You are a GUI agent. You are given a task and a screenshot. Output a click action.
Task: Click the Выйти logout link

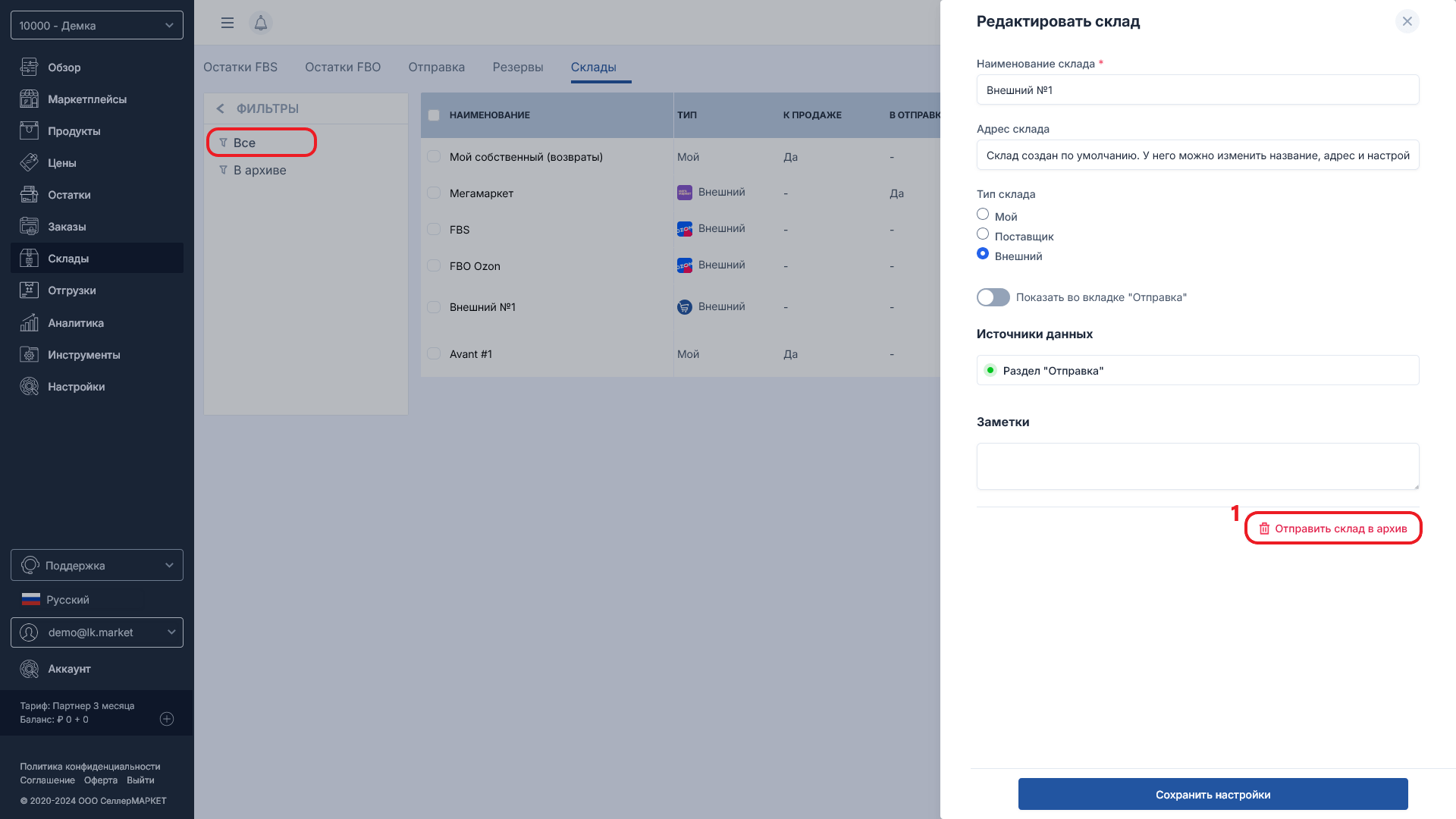tap(140, 780)
